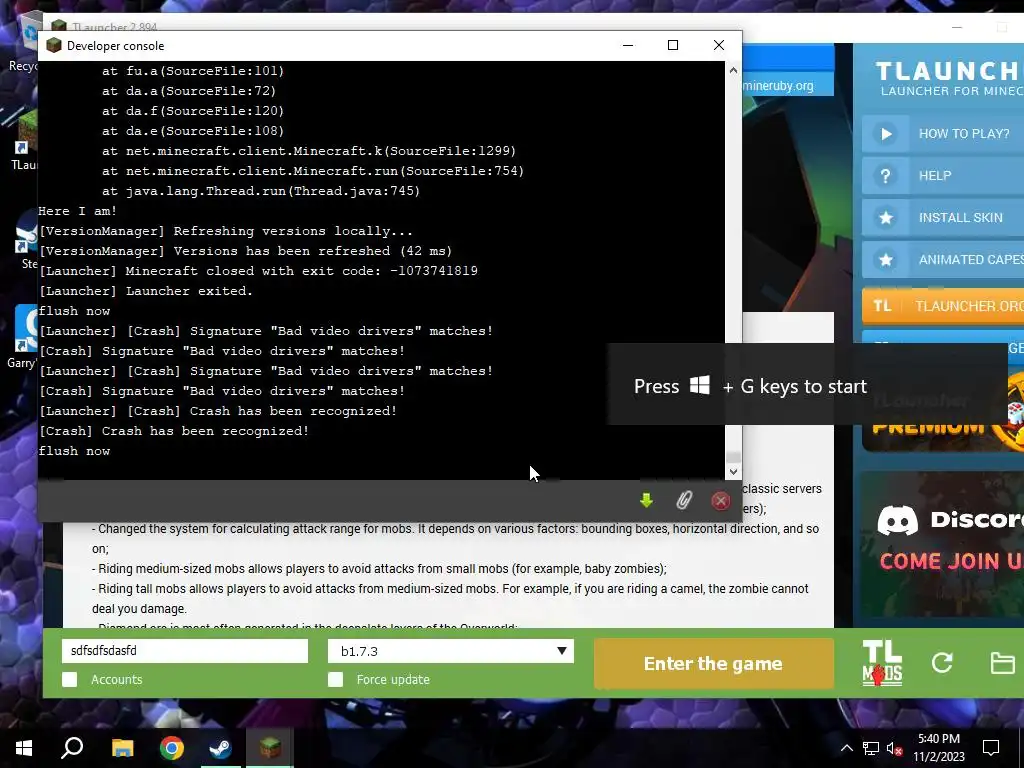Image resolution: width=1024 pixels, height=768 pixels.
Task: Show hidden tray icons chevron
Action: (846, 748)
